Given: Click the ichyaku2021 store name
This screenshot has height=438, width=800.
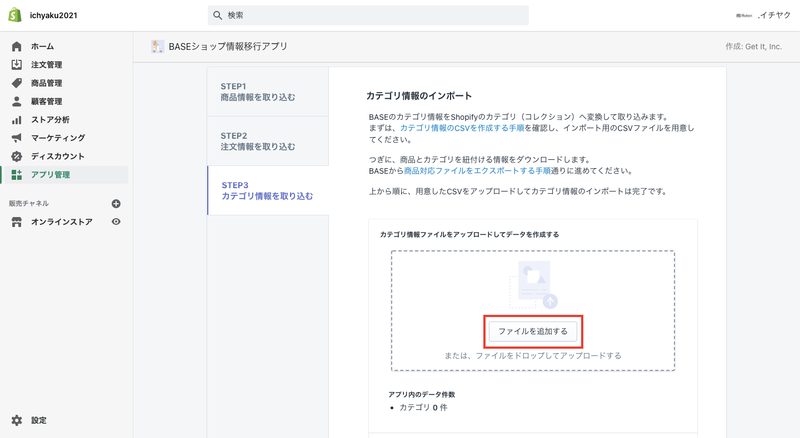Looking at the screenshot, I should pyautogui.click(x=54, y=15).
